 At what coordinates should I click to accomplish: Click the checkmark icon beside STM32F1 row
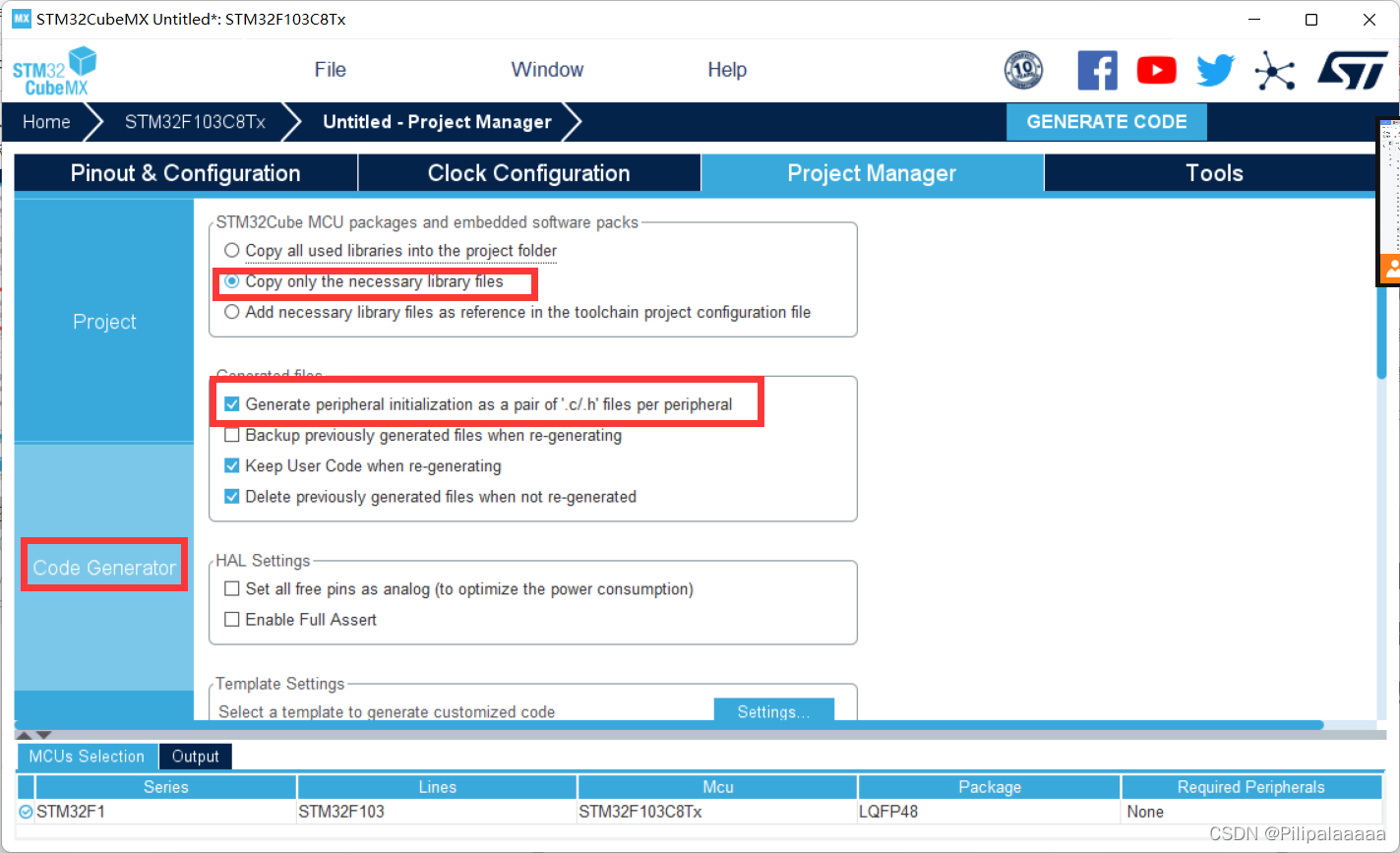(26, 812)
